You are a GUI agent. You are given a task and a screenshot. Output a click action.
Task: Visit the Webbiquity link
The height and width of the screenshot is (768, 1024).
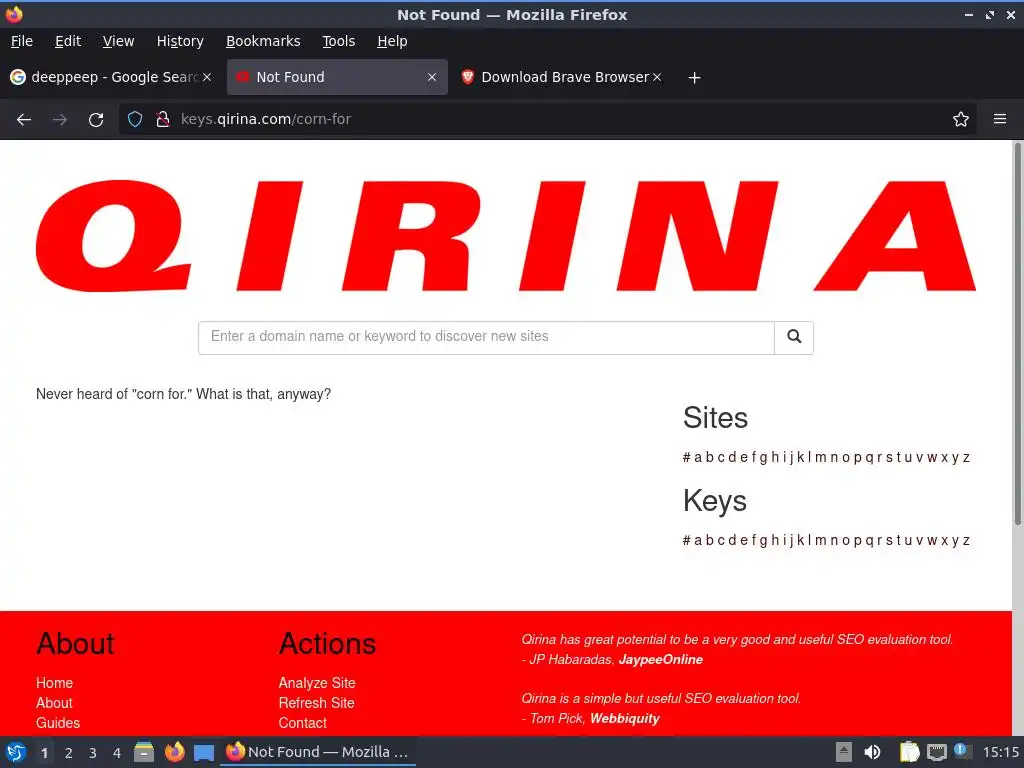click(x=624, y=719)
